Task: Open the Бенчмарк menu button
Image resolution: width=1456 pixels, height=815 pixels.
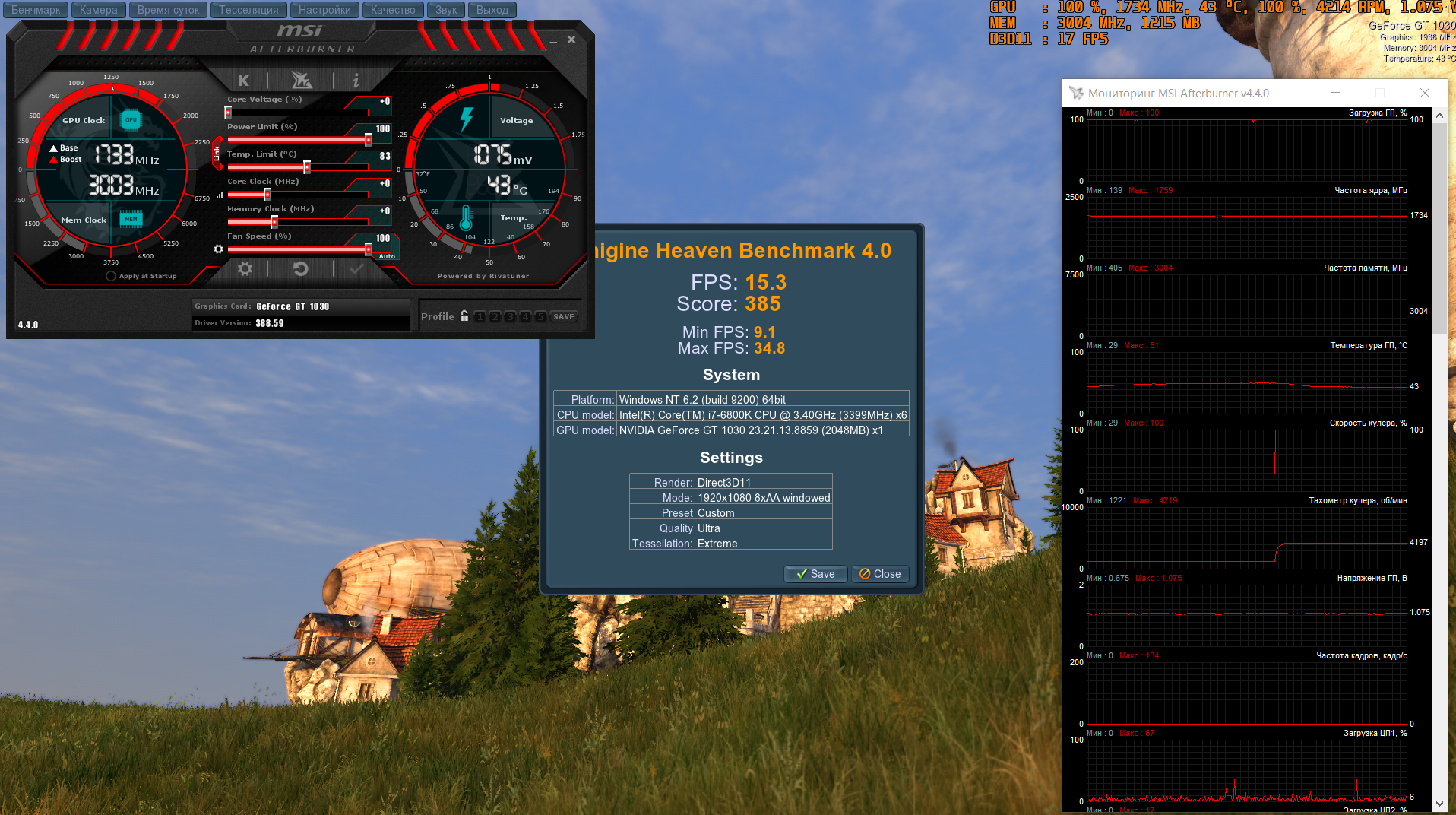Action: point(36,10)
